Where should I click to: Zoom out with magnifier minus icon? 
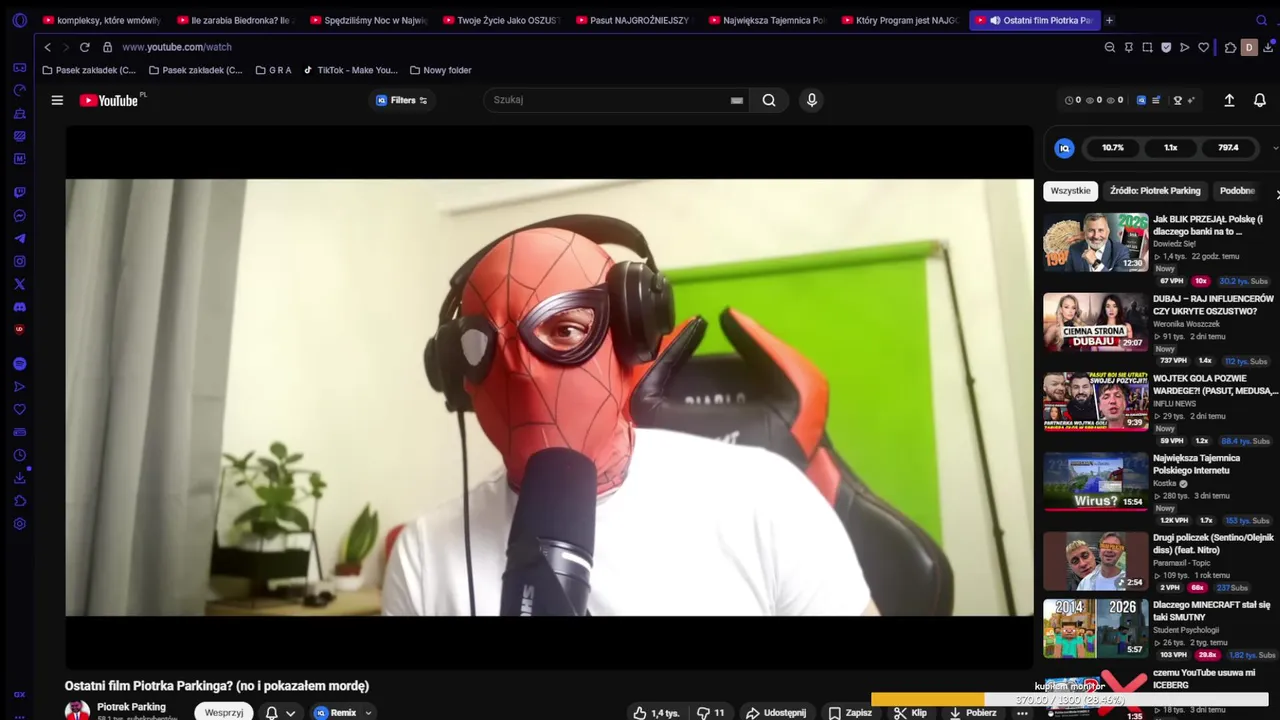1109,47
